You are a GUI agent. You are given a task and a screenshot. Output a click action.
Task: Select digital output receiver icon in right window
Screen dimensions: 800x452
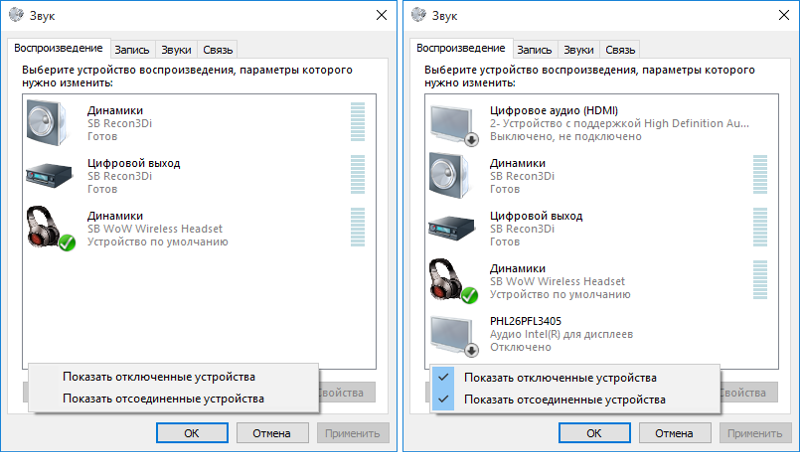pos(452,229)
